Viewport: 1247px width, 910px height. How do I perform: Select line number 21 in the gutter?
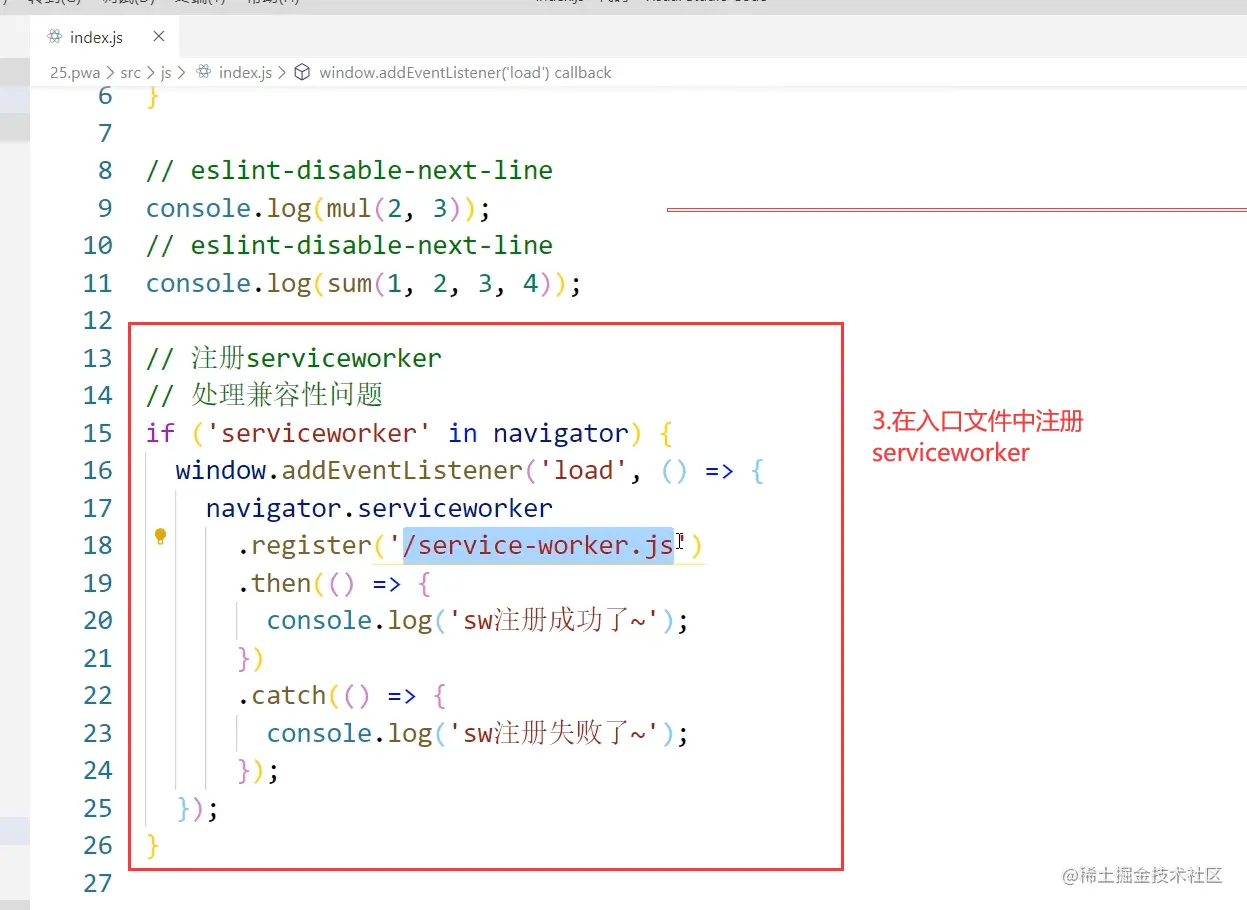tap(98, 658)
